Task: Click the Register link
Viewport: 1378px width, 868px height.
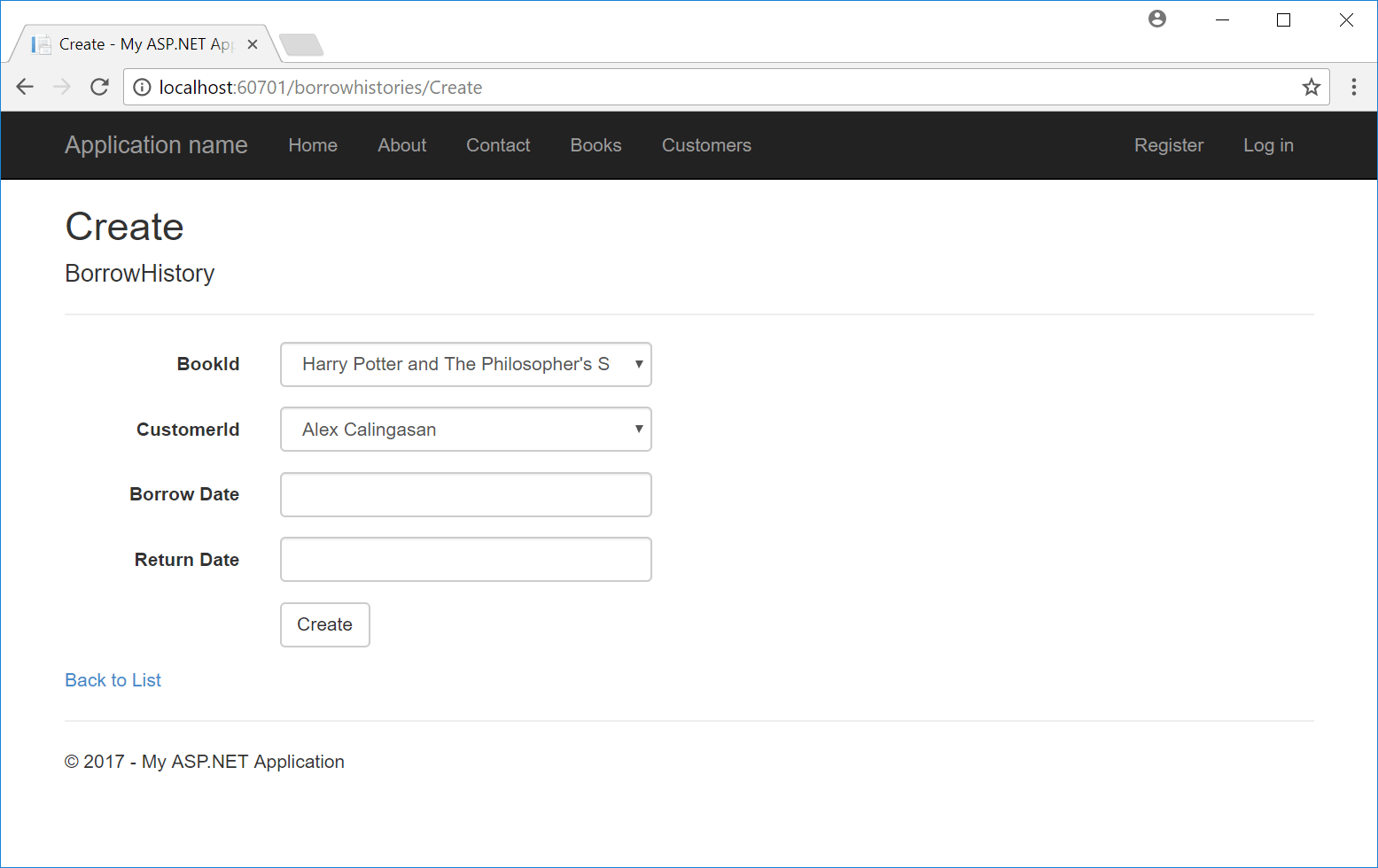Action: [1168, 145]
